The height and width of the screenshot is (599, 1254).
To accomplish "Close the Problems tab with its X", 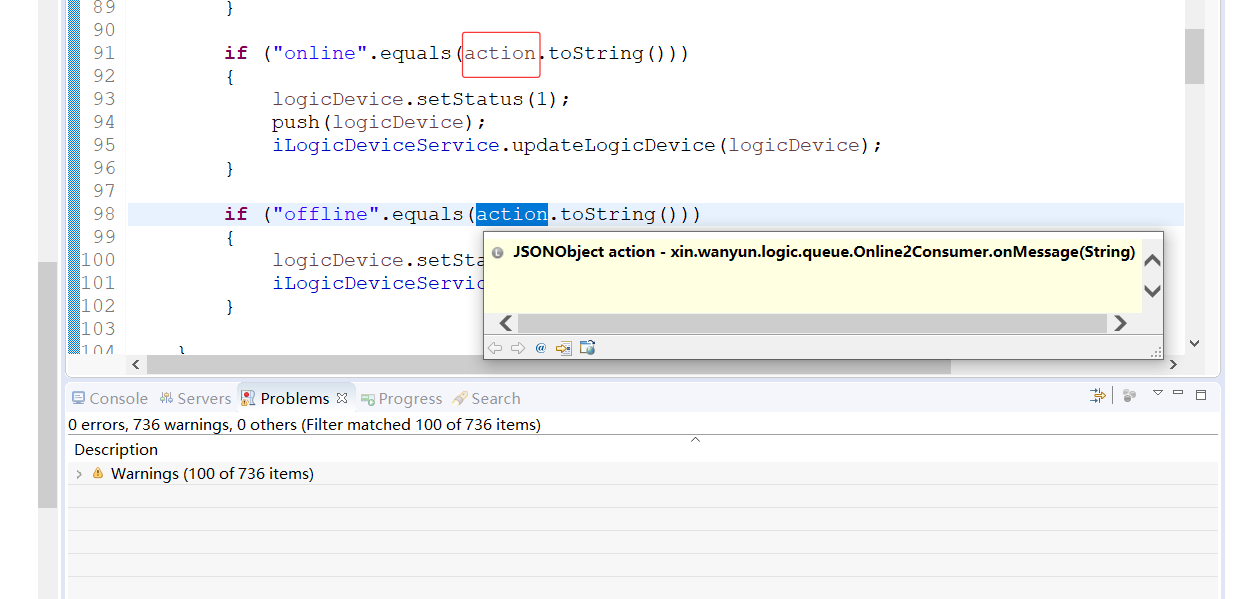I will (x=342, y=398).
